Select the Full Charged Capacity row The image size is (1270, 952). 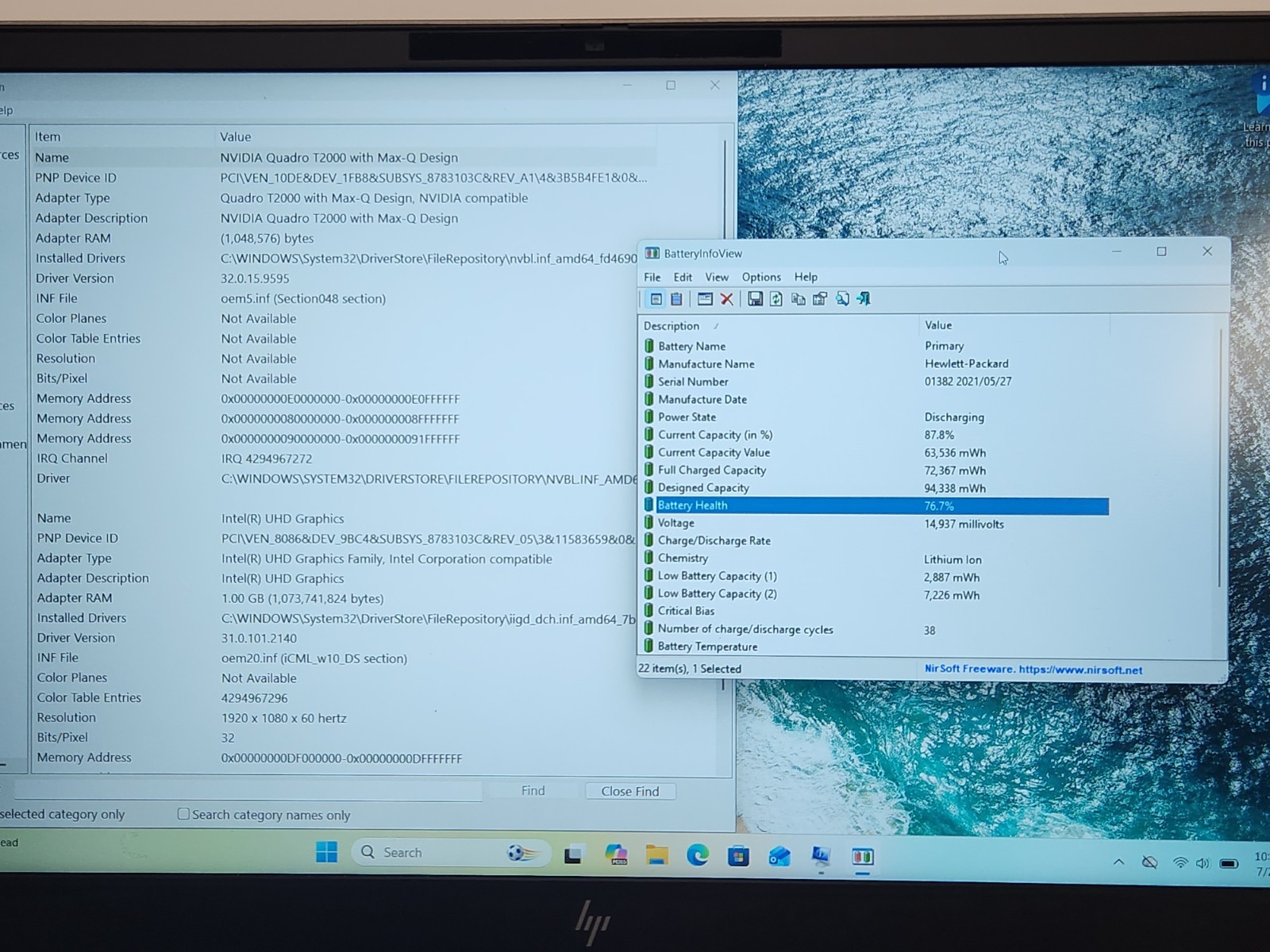coord(875,470)
